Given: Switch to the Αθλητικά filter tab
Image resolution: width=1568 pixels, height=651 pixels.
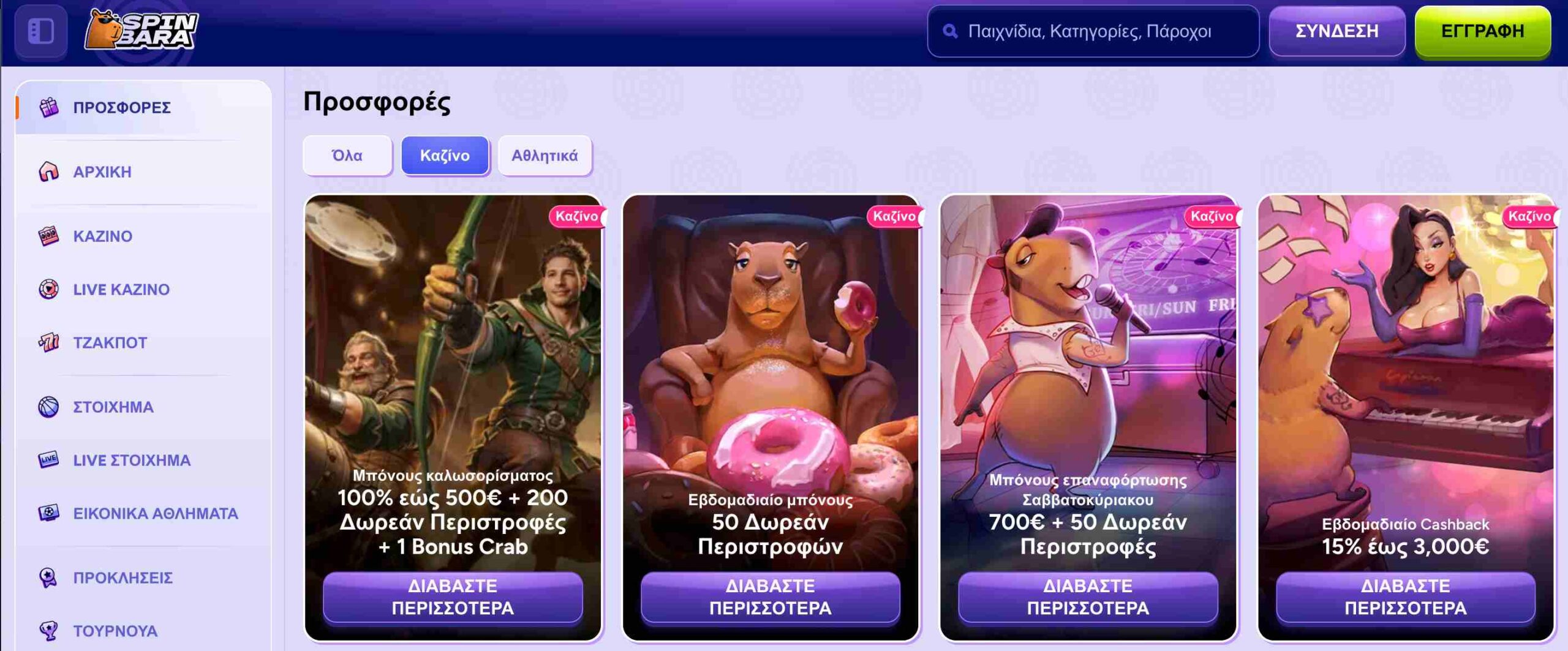Looking at the screenshot, I should pos(545,156).
